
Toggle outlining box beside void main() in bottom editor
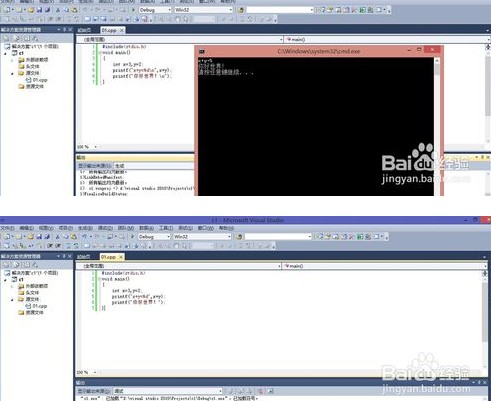click(x=99, y=279)
